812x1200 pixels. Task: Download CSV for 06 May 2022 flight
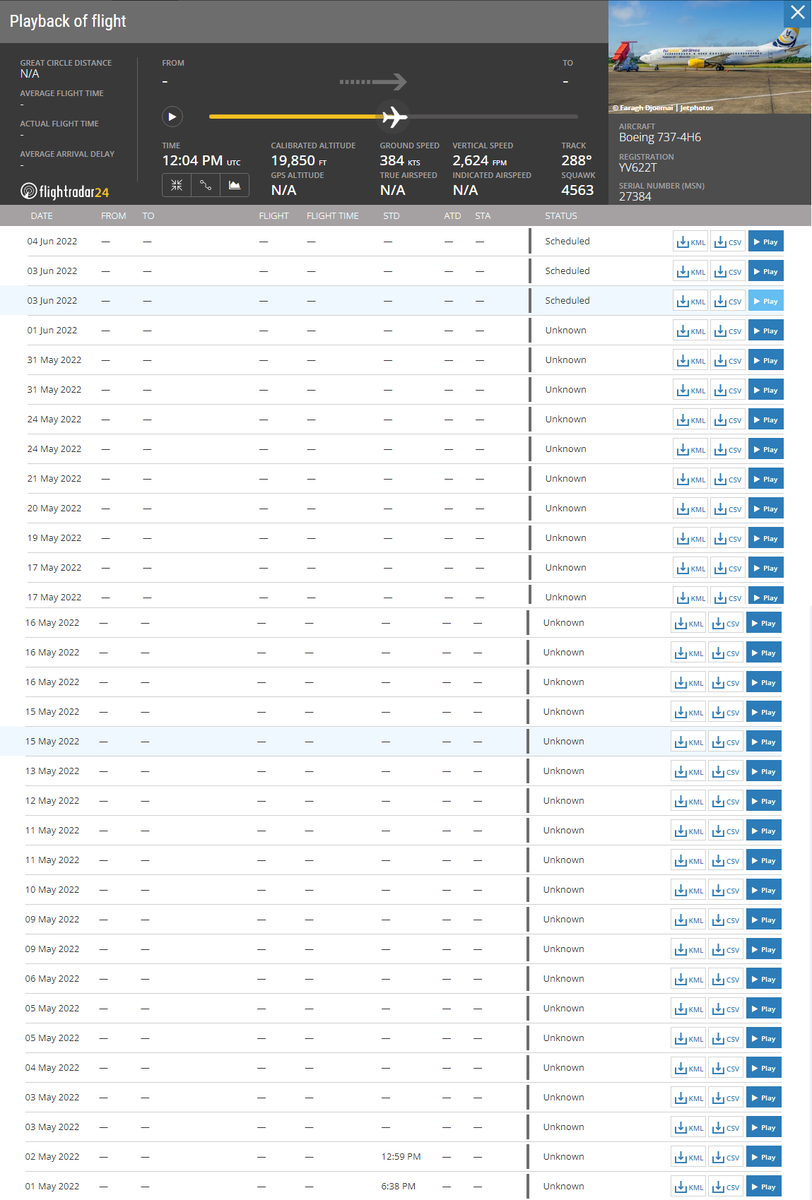[x=726, y=979]
